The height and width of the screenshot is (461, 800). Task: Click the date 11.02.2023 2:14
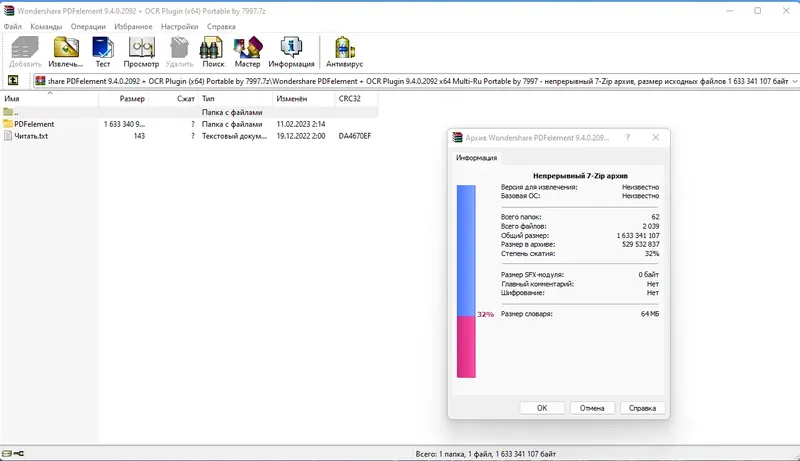pyautogui.click(x=301, y=124)
